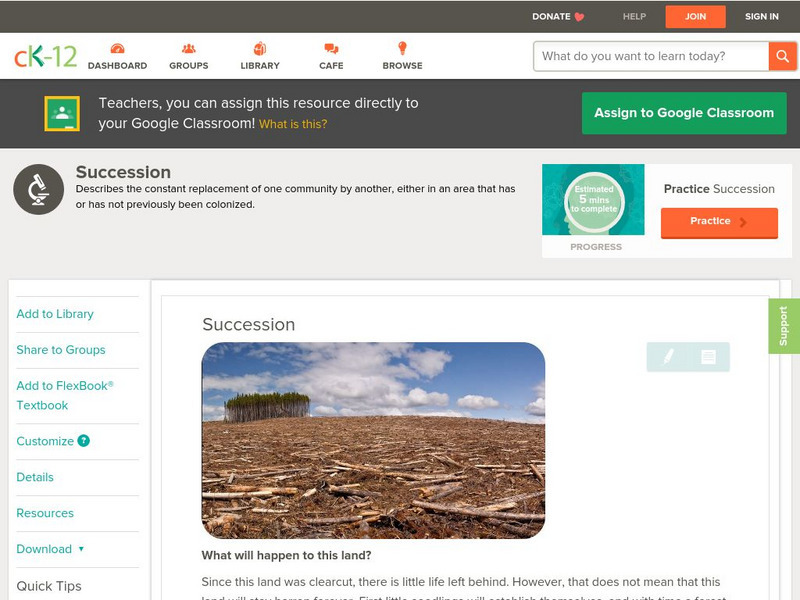
Task: Click the notes list tool icon
Action: click(x=708, y=357)
